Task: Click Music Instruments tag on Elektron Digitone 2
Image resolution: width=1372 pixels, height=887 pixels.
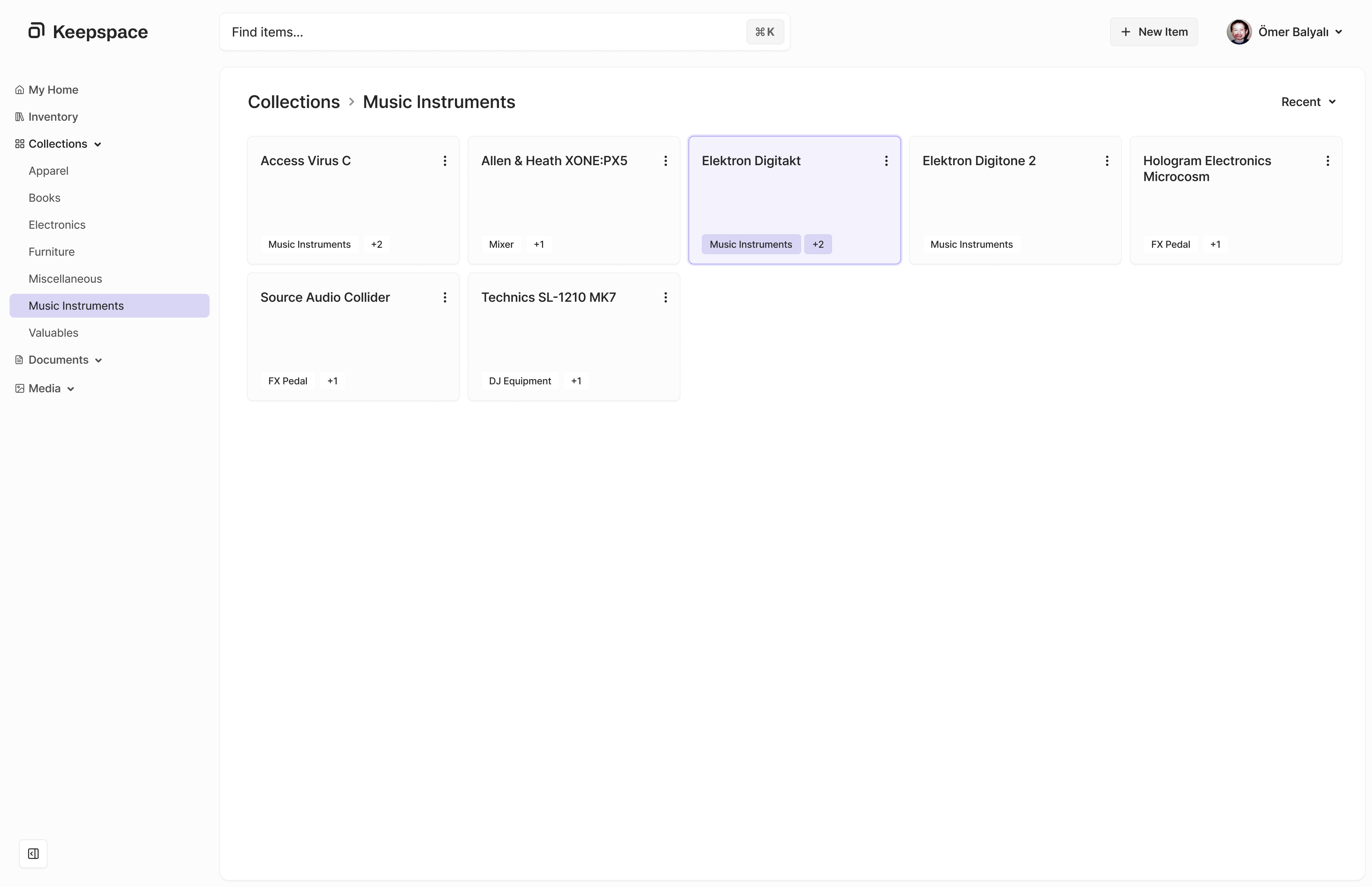Action: click(971, 244)
